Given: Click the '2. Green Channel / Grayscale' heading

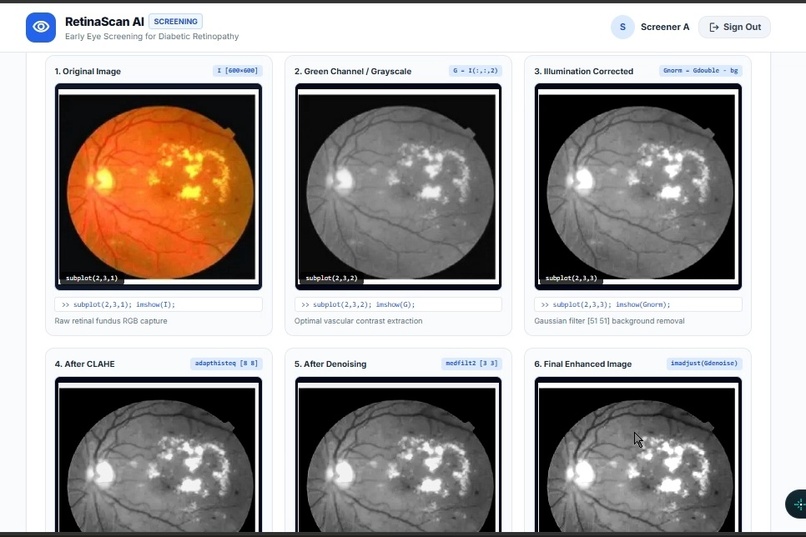Looking at the screenshot, I should tap(353, 71).
